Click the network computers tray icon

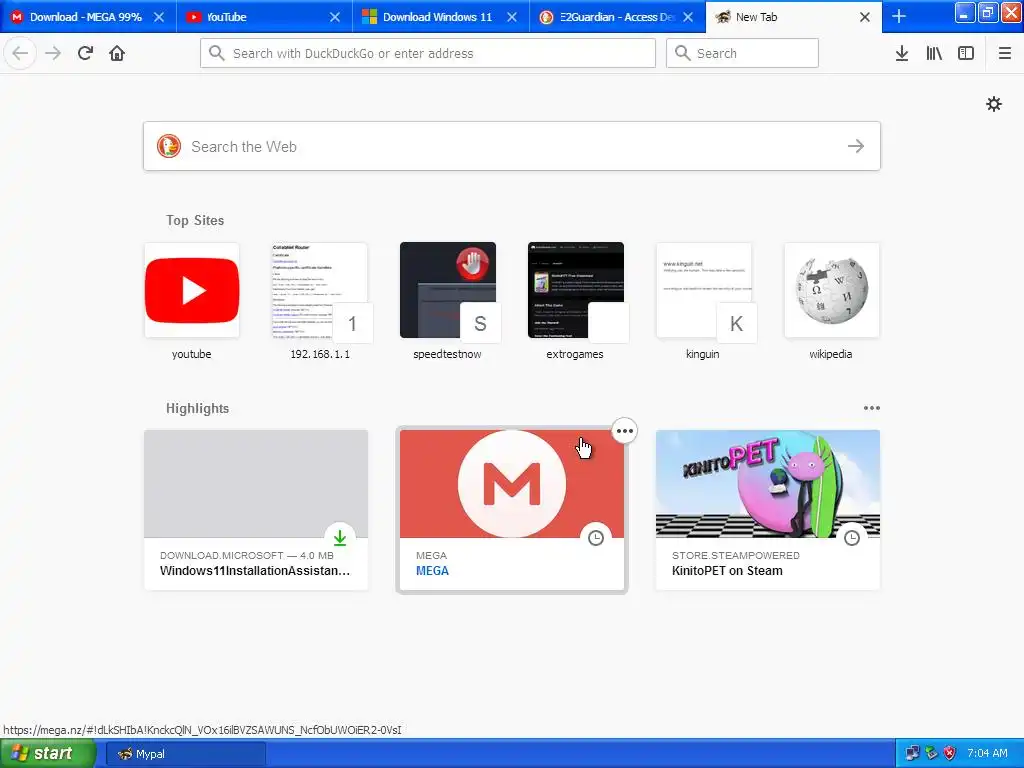[912, 754]
